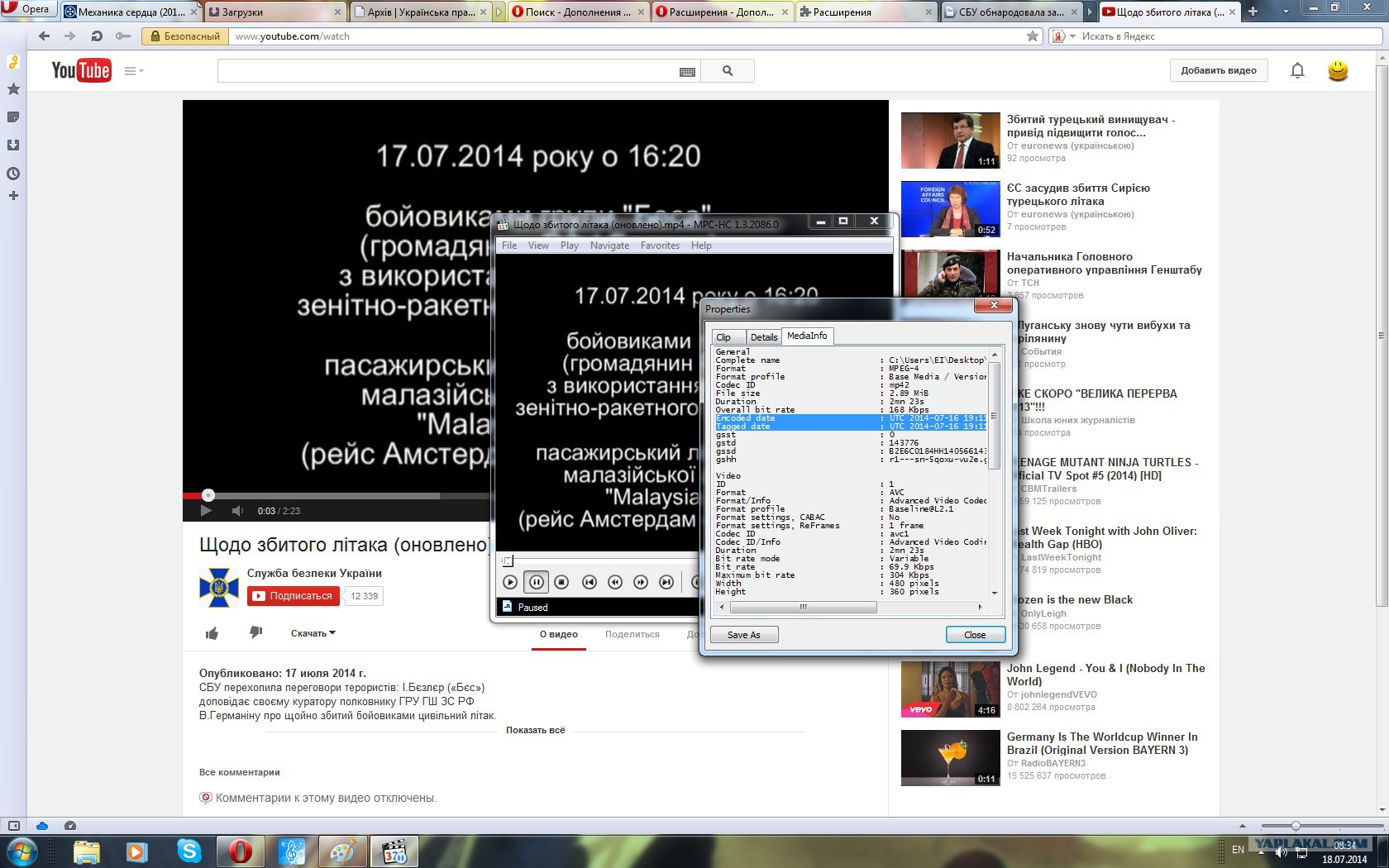Viewport: 1389px width, 868px height.
Task: Click the MediaInfo horizontal scrollbar thumb
Action: pyautogui.click(x=803, y=607)
